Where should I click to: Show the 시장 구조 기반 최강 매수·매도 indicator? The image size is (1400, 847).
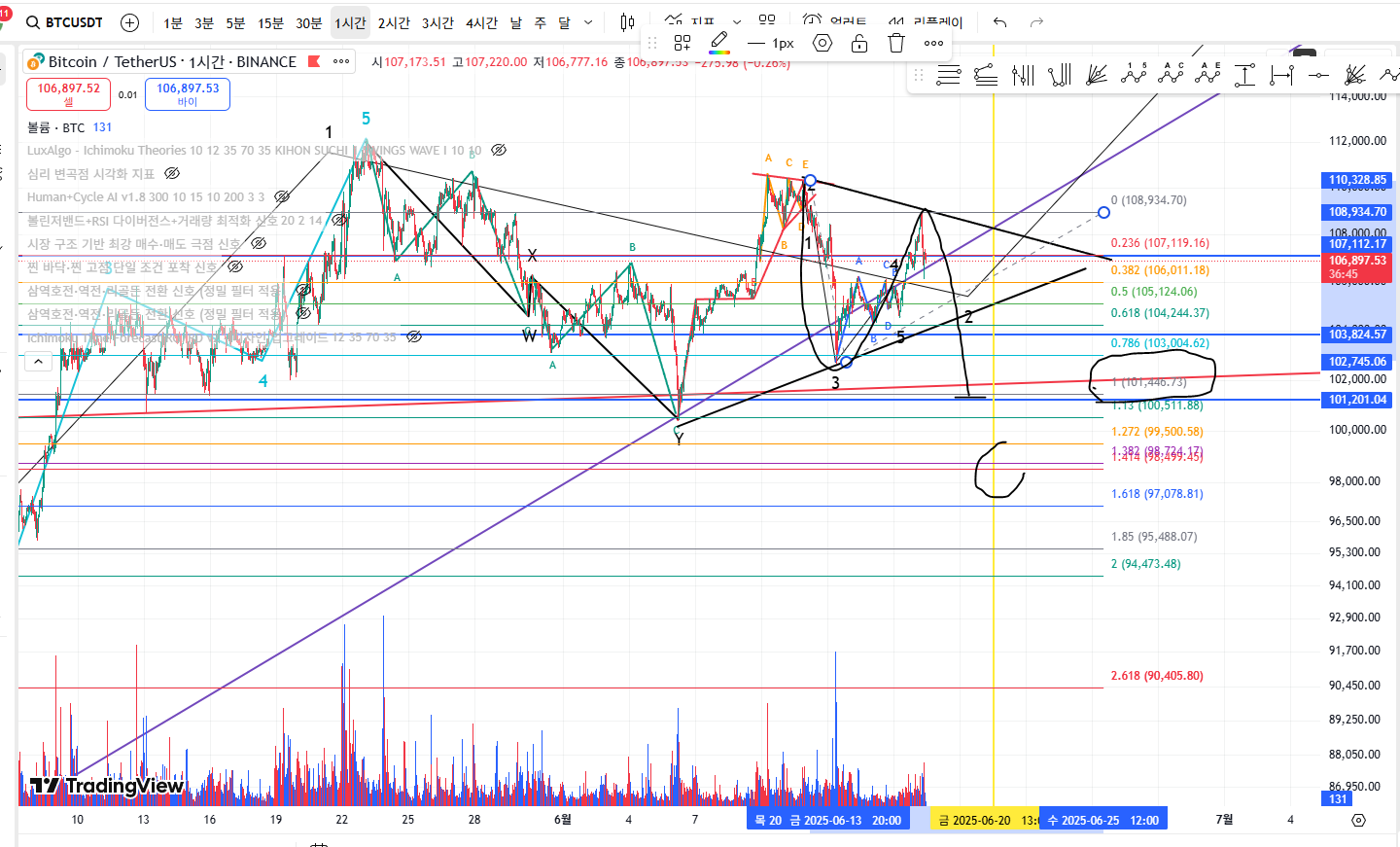[259, 243]
